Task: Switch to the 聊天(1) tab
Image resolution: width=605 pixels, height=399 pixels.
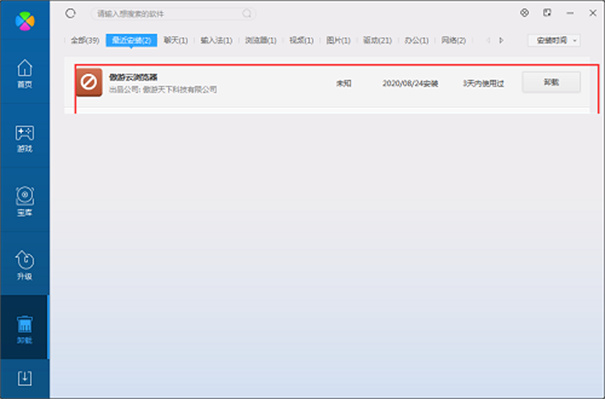Action: coord(176,40)
